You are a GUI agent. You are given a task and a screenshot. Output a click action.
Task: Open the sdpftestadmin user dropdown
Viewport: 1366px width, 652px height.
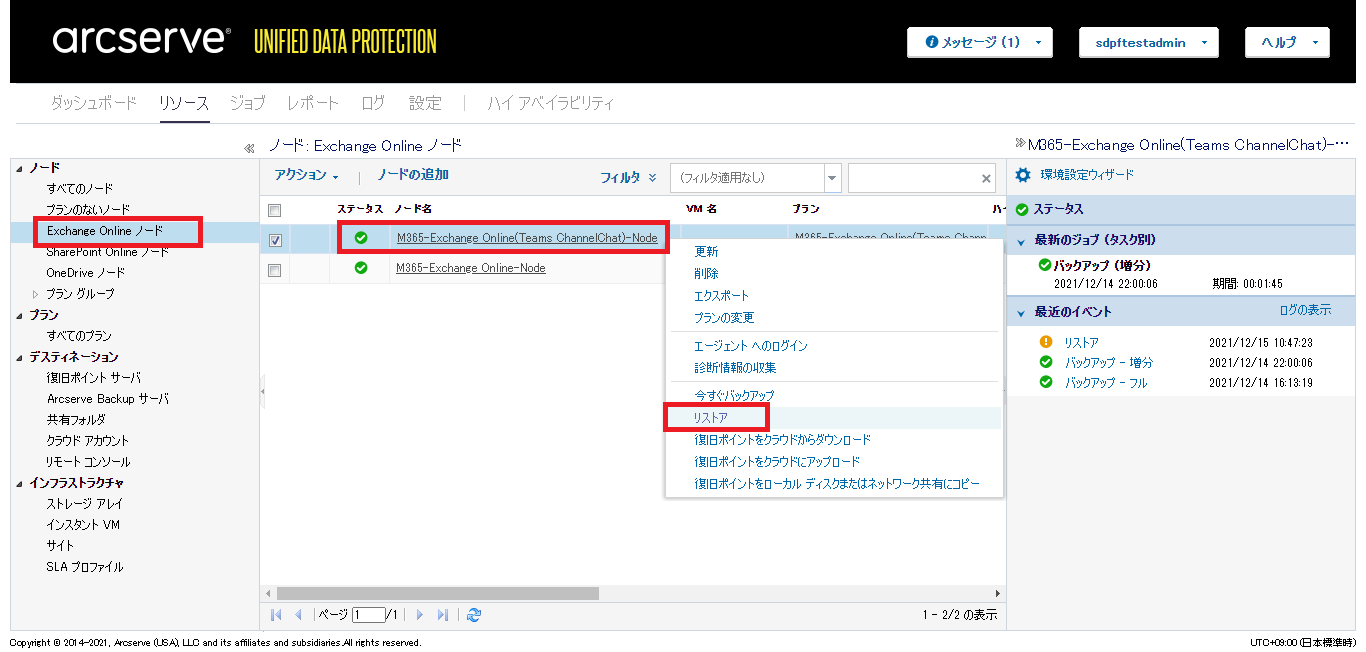point(1148,43)
